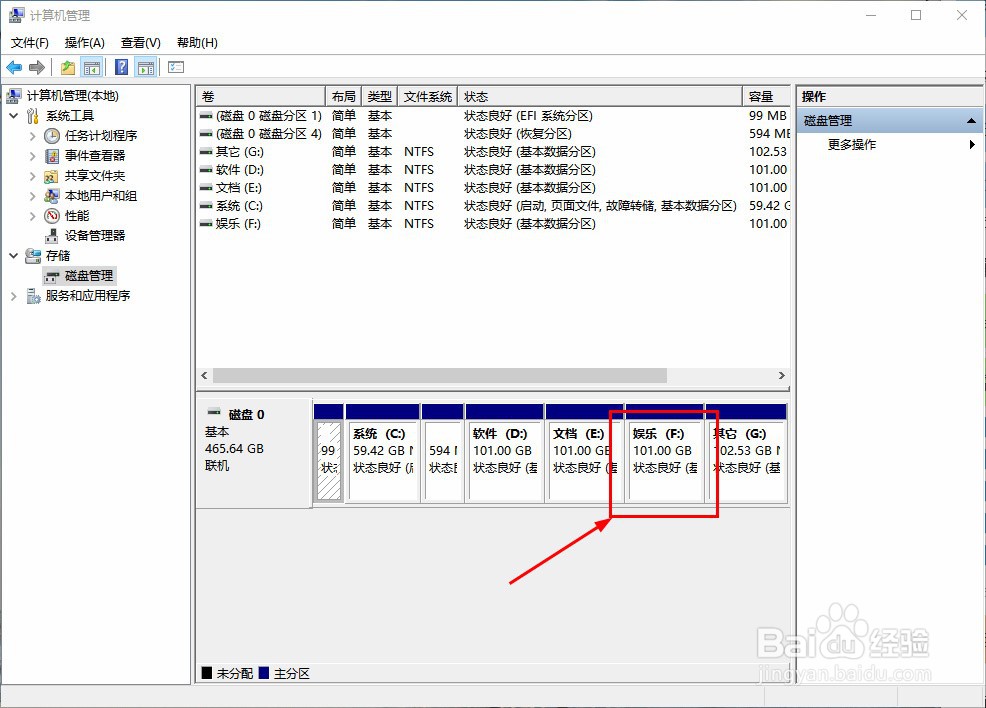This screenshot has width=986, height=708.
Task: Click the 服务和应用程序 icon in the tree
Action: point(33,296)
